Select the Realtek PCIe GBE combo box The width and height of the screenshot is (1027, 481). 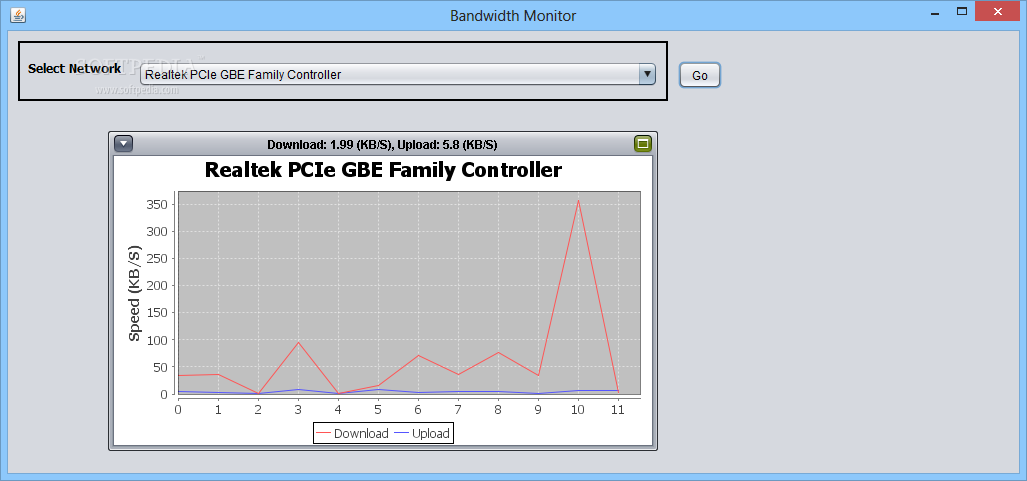coord(398,74)
